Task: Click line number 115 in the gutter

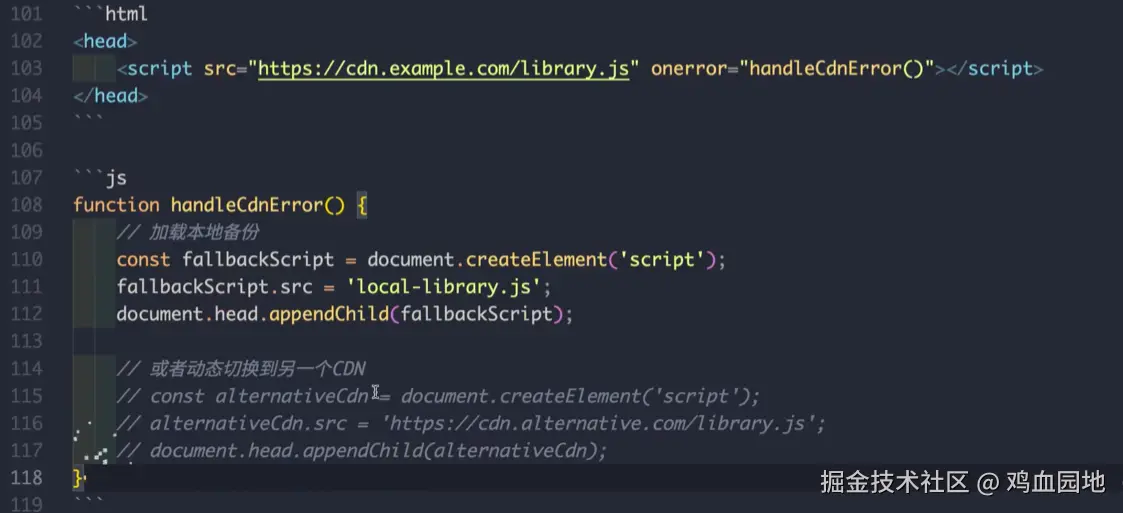Action: click(x=26, y=395)
